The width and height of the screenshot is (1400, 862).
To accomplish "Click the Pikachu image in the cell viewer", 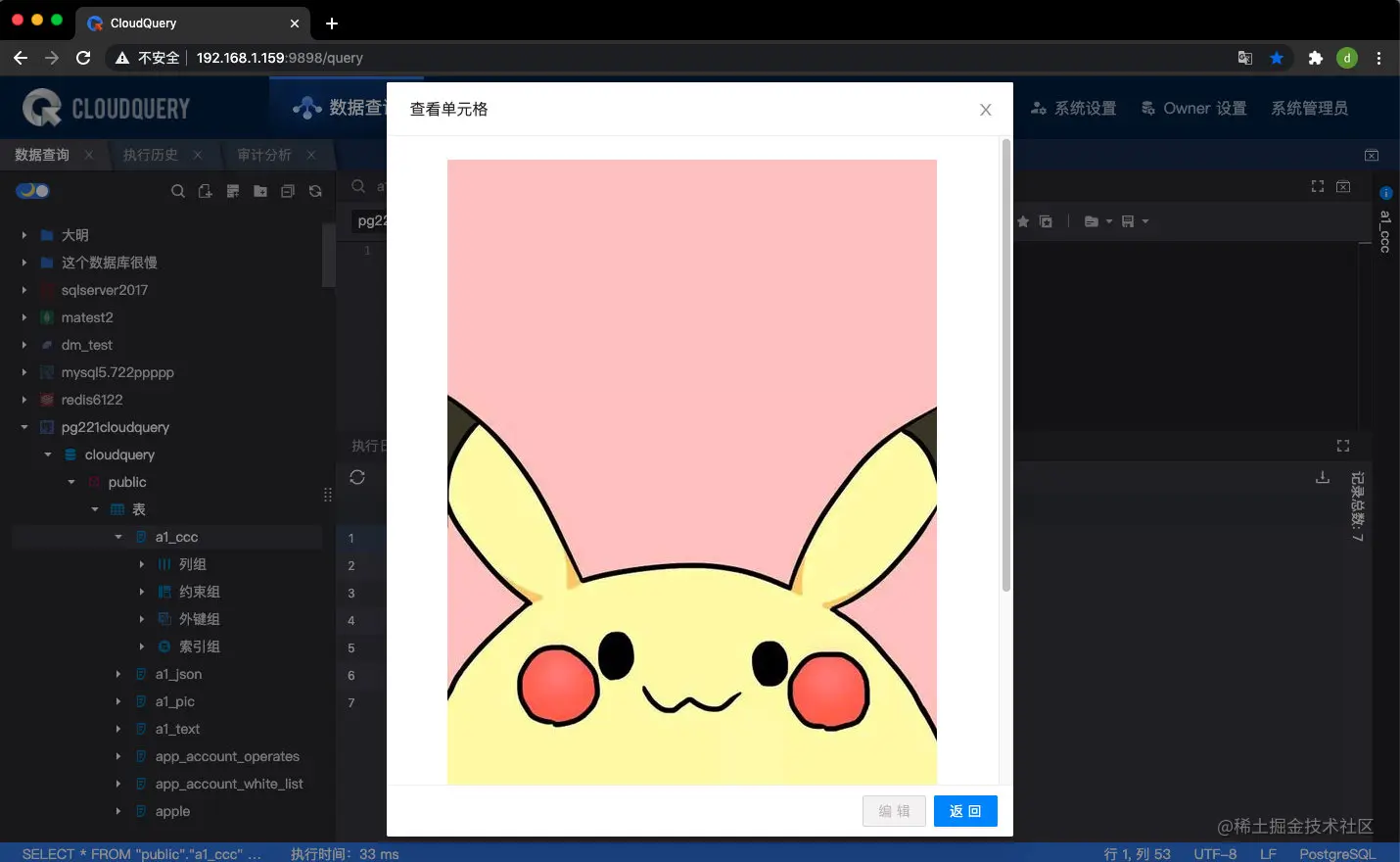I will point(692,472).
